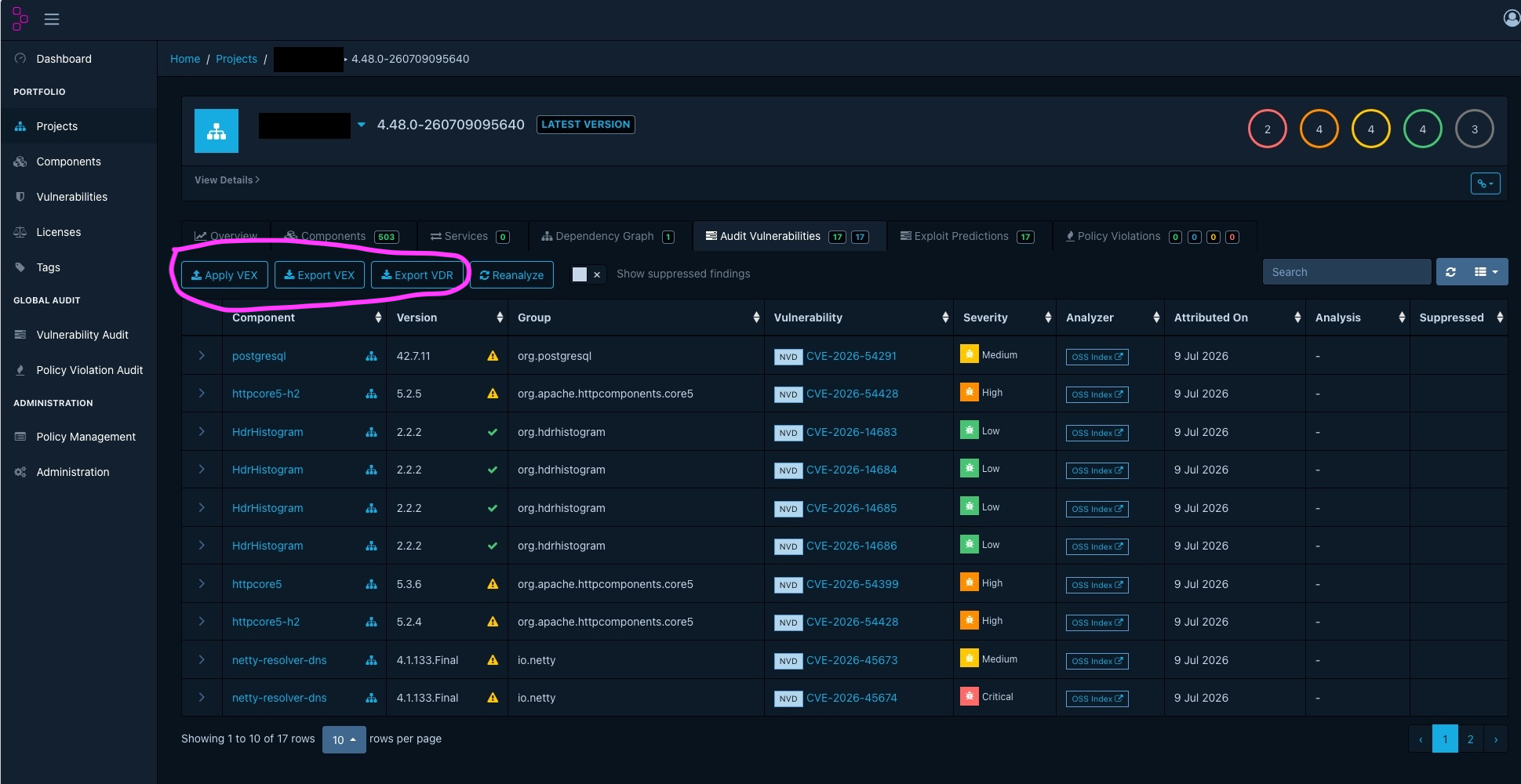Open Tags in the sidebar

[78, 267]
